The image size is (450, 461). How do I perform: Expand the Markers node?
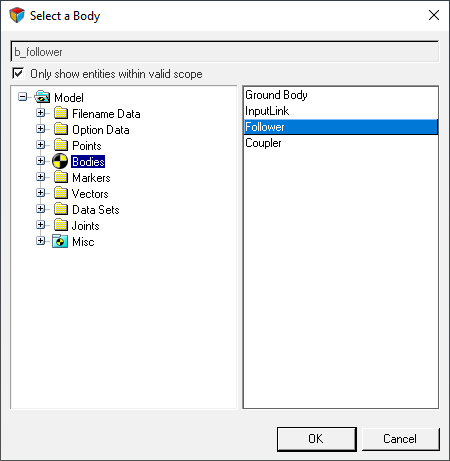point(40,177)
